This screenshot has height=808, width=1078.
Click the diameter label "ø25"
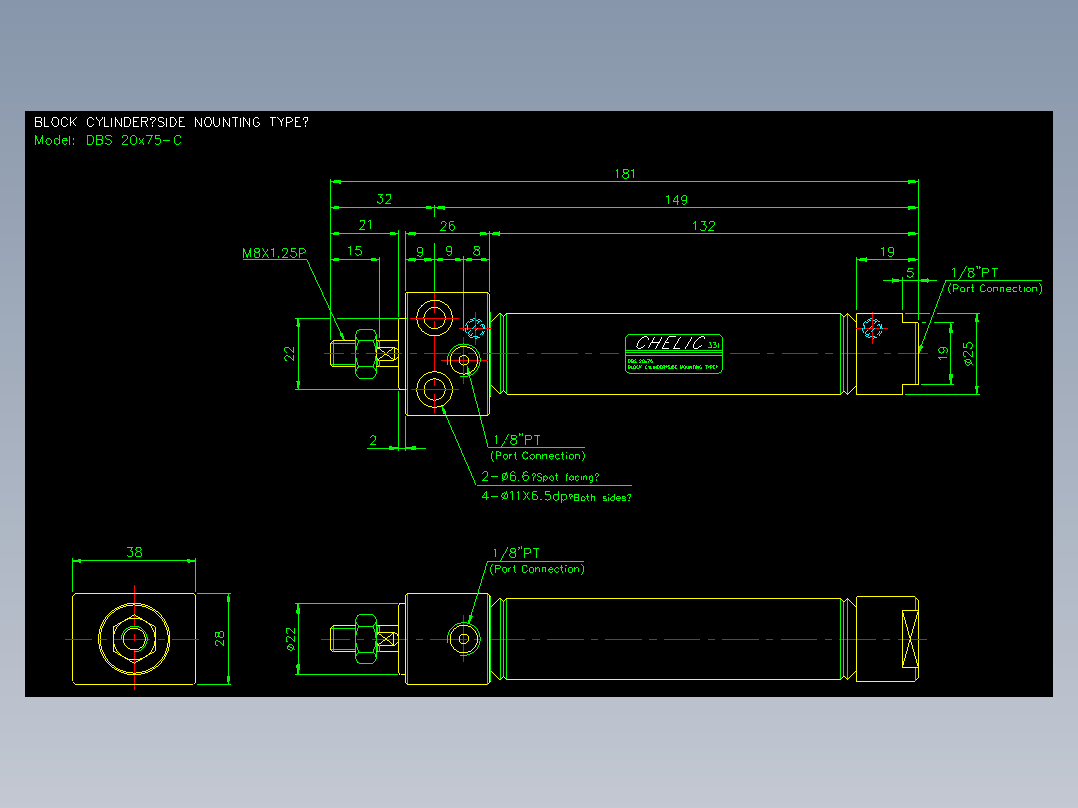pyautogui.click(x=968, y=353)
